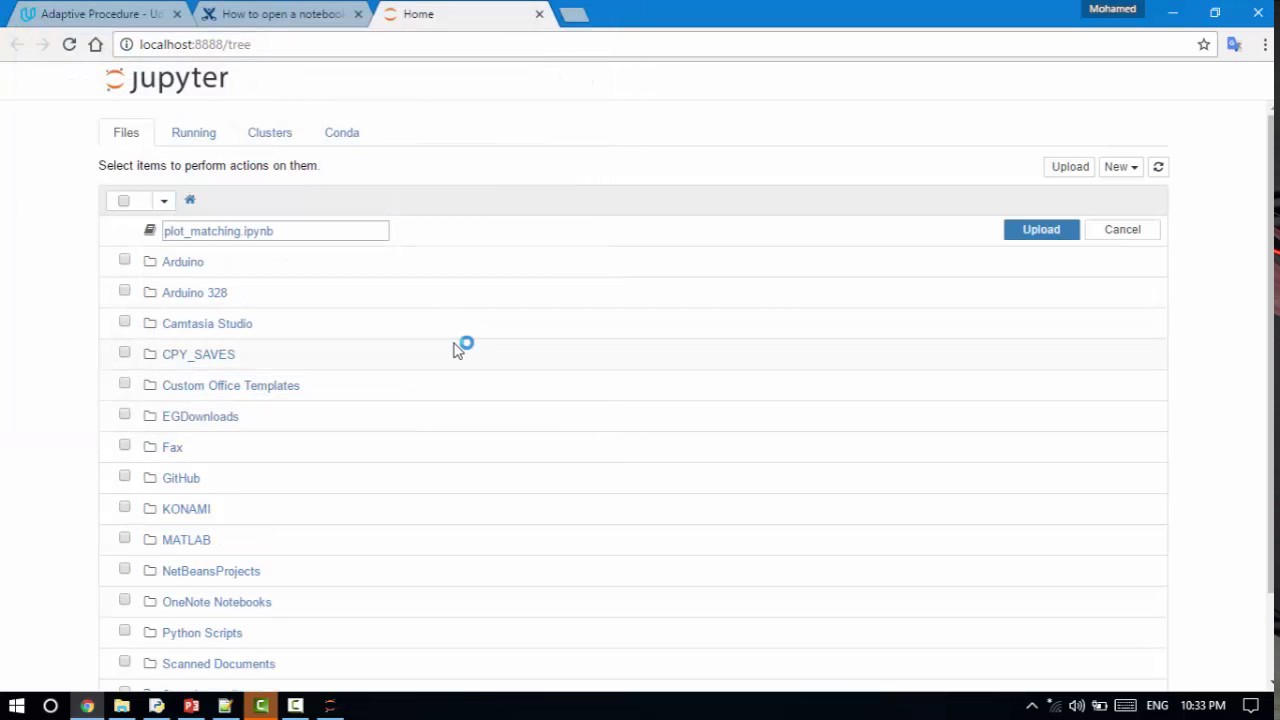Click blue Upload button for plot_matching.ipynb
Screen dimensions: 1280x720
[1041, 230]
